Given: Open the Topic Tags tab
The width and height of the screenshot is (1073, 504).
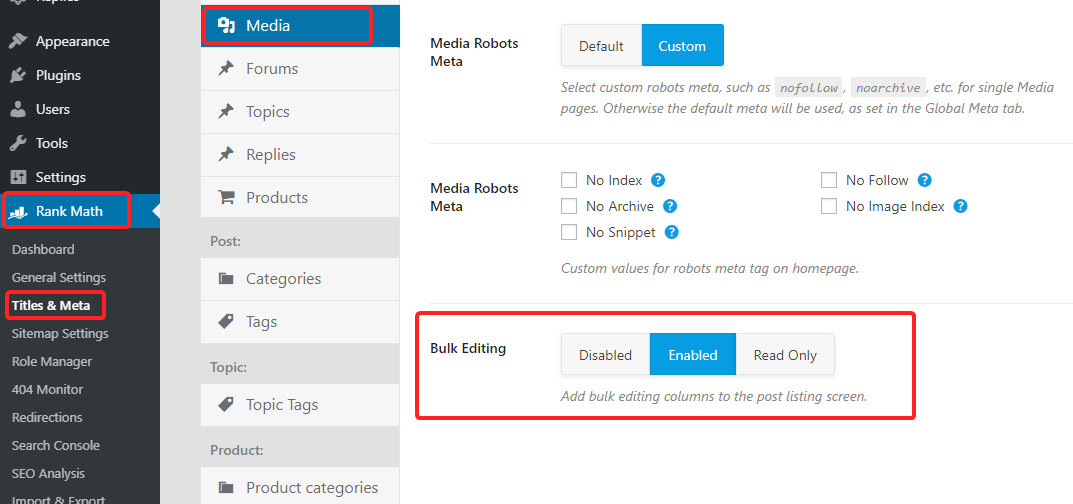Looking at the screenshot, I should 282,405.
